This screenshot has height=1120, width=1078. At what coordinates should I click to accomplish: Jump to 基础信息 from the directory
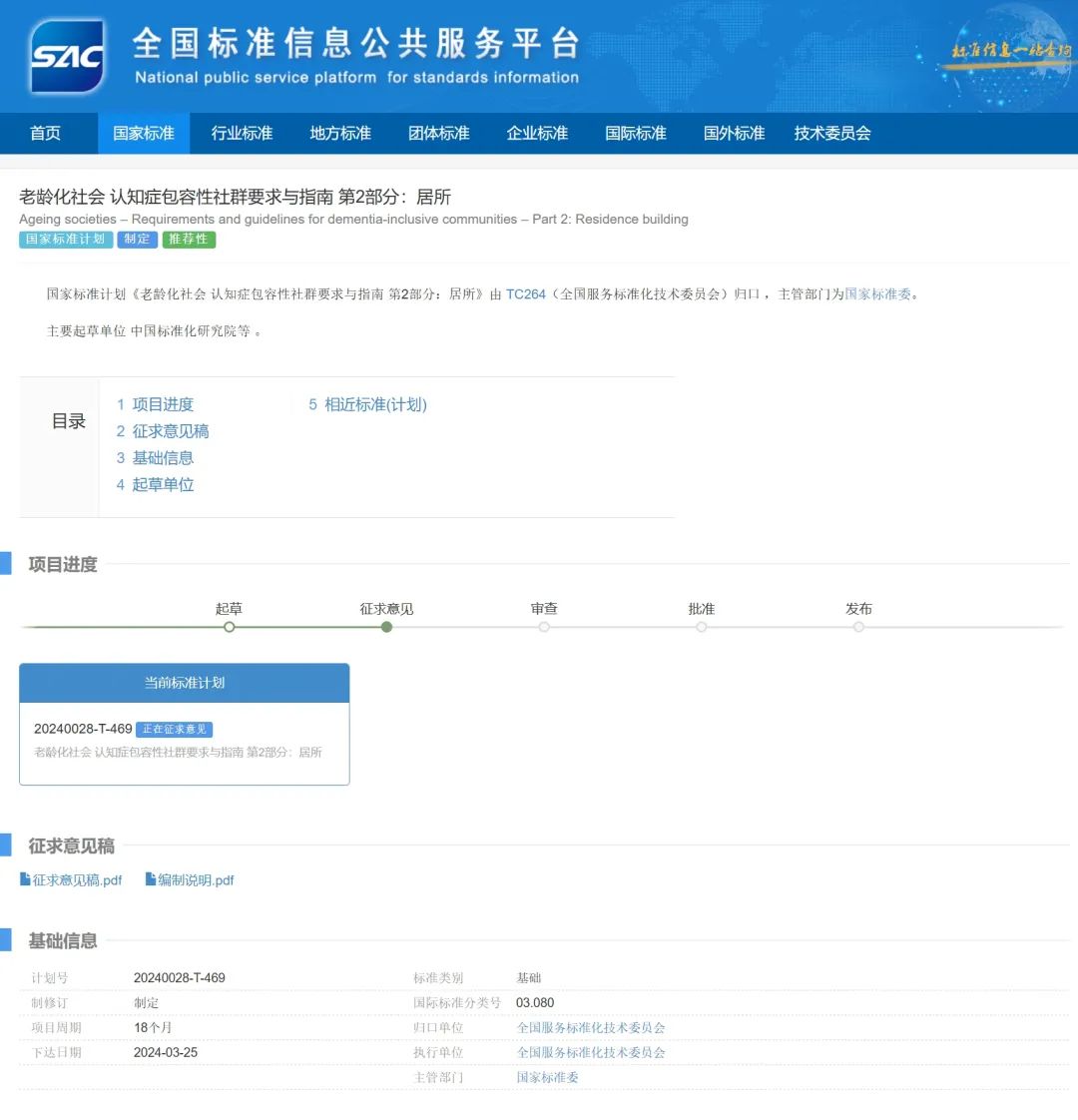pos(163,457)
